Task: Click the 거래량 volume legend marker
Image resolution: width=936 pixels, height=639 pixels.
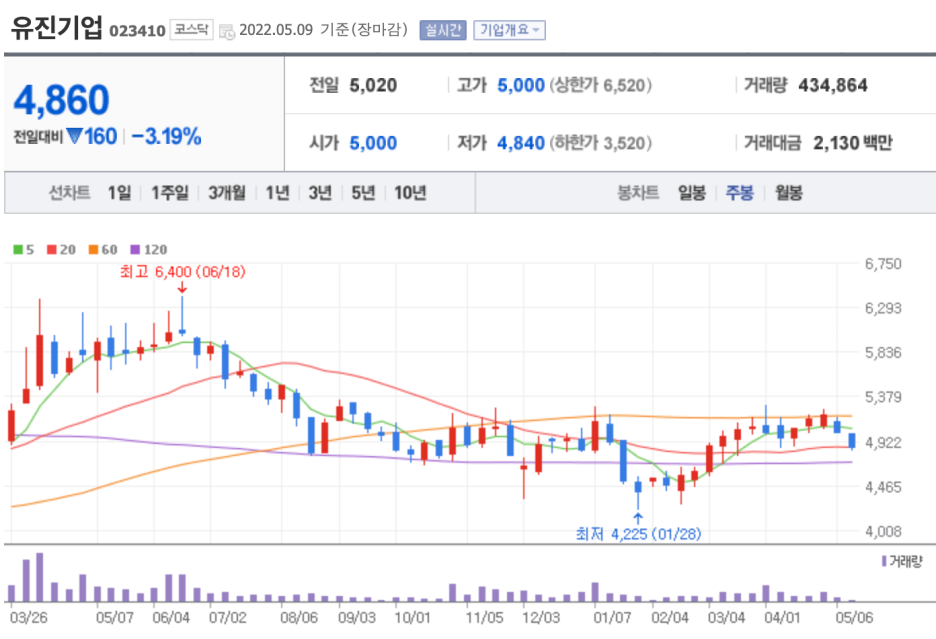Action: tap(883, 561)
